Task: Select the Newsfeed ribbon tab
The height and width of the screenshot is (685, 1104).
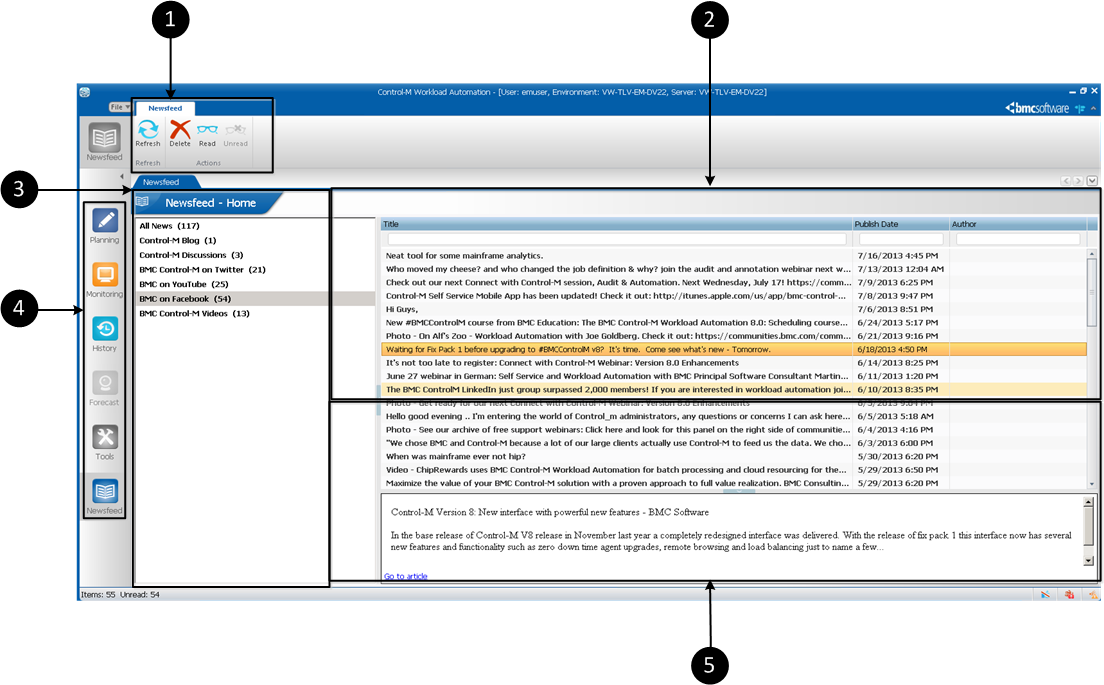Action: (166, 107)
